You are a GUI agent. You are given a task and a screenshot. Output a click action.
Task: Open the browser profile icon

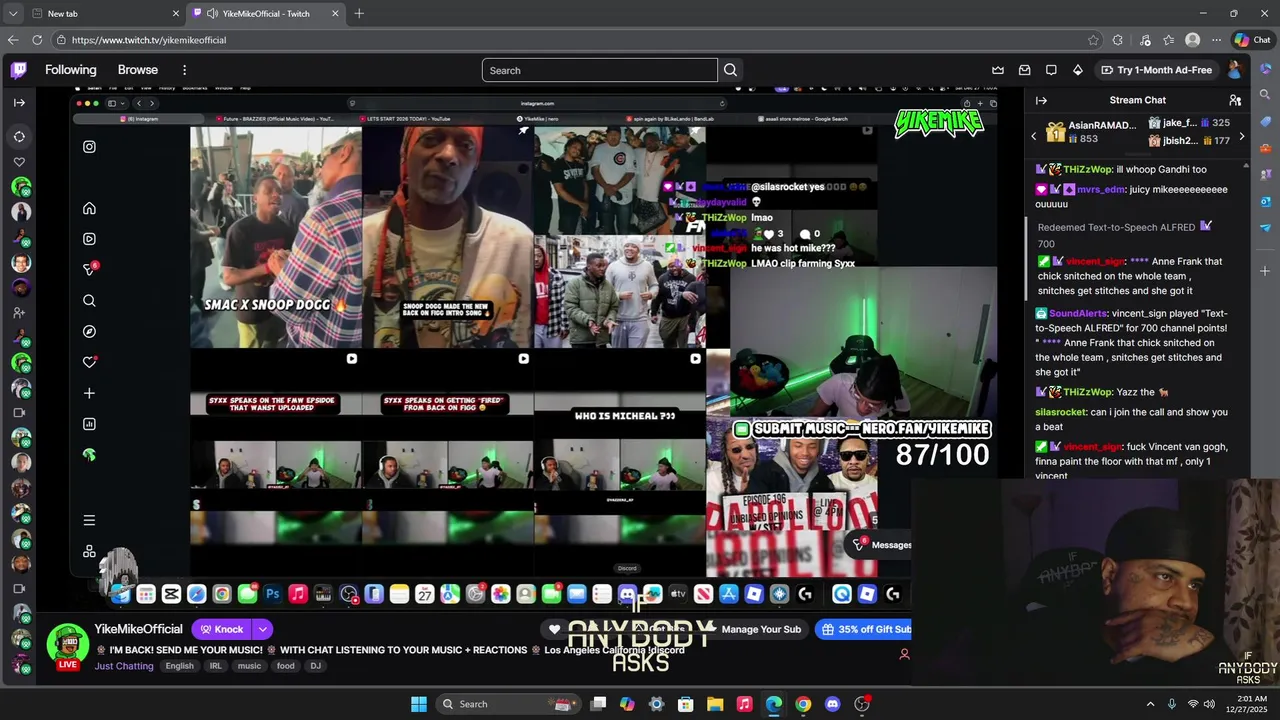(1192, 40)
